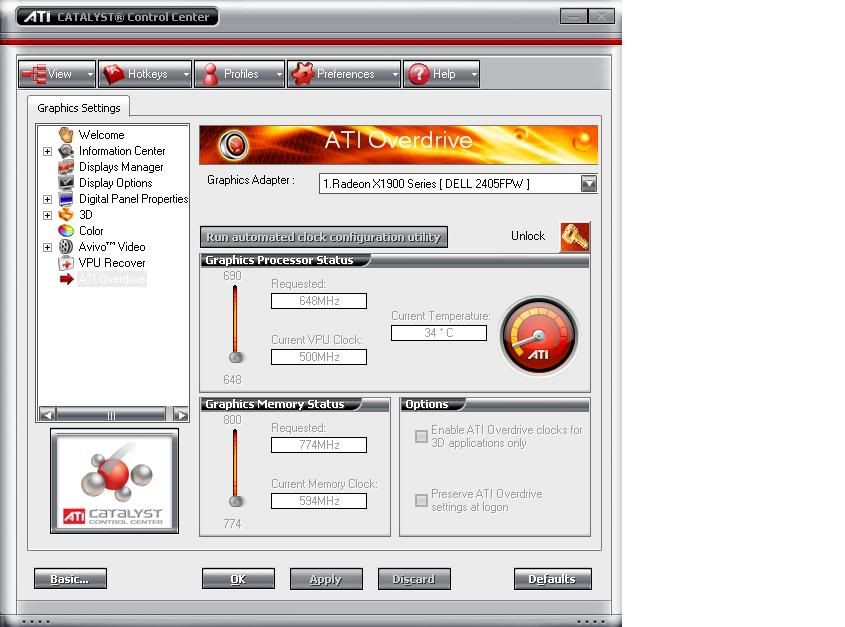The width and height of the screenshot is (845, 627).
Task: Enable Overdrive clocks for 3D applications only
Action: [421, 436]
